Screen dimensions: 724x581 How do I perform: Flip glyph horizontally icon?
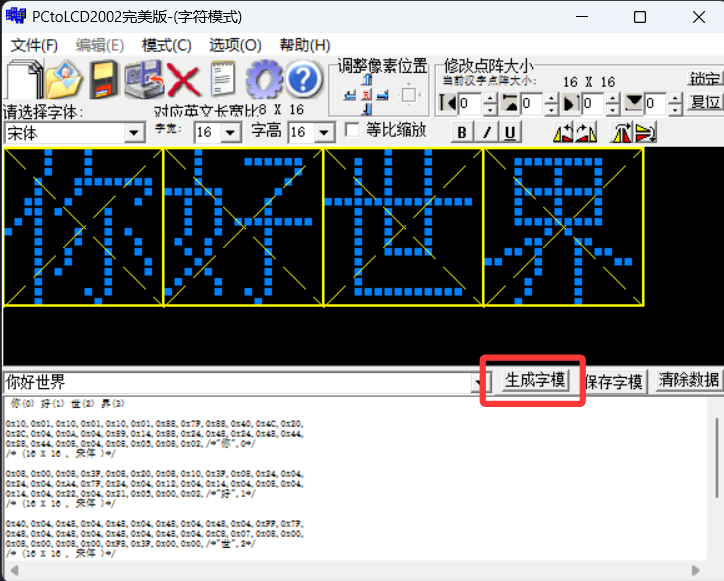pyautogui.click(x=621, y=133)
